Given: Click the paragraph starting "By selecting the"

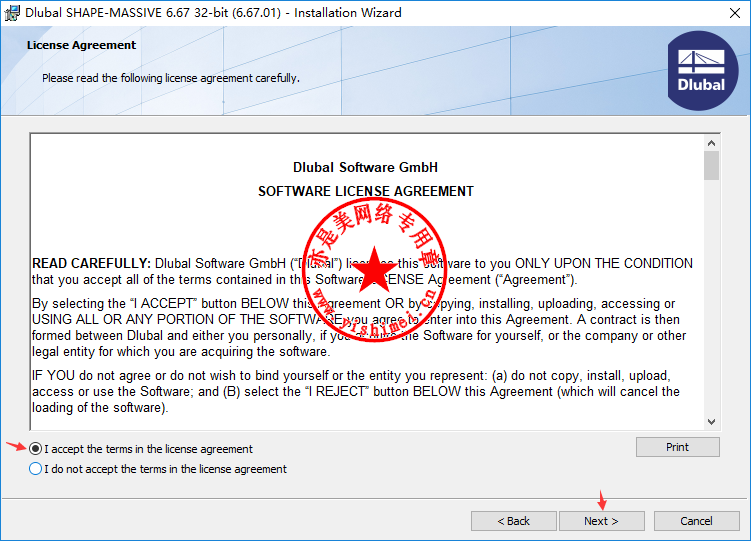Looking at the screenshot, I should tap(359, 327).
